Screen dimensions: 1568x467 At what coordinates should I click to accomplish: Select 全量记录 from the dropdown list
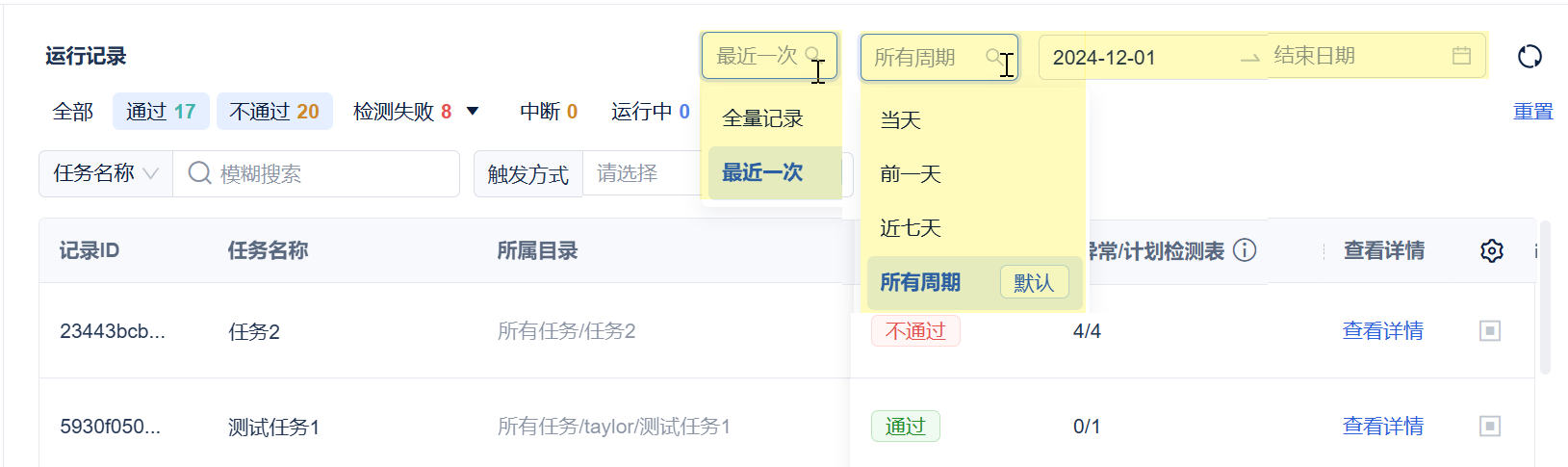click(x=762, y=118)
